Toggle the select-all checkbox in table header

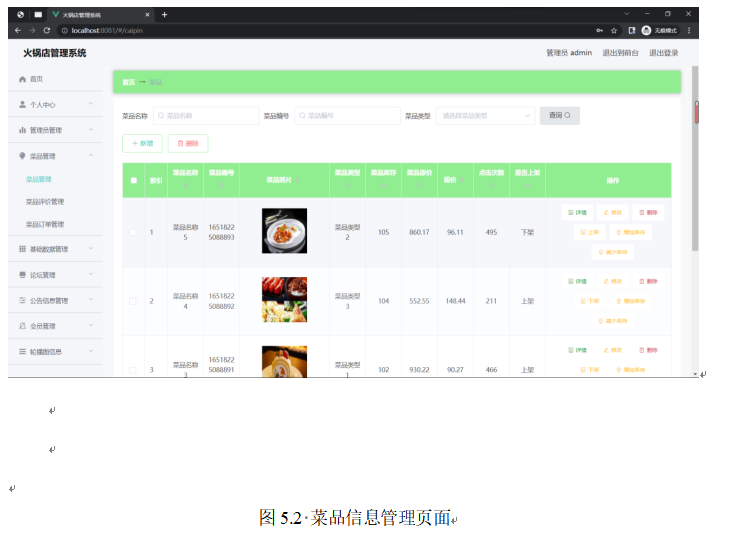134,180
